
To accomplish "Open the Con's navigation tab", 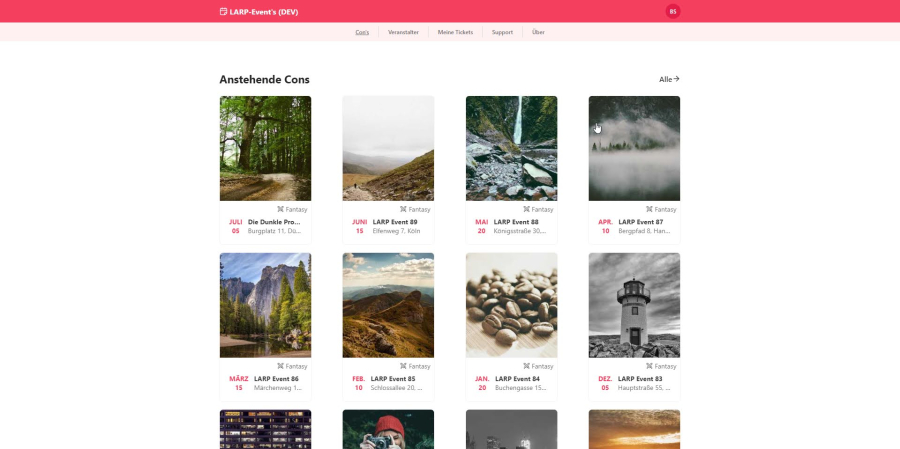I will click(362, 32).
